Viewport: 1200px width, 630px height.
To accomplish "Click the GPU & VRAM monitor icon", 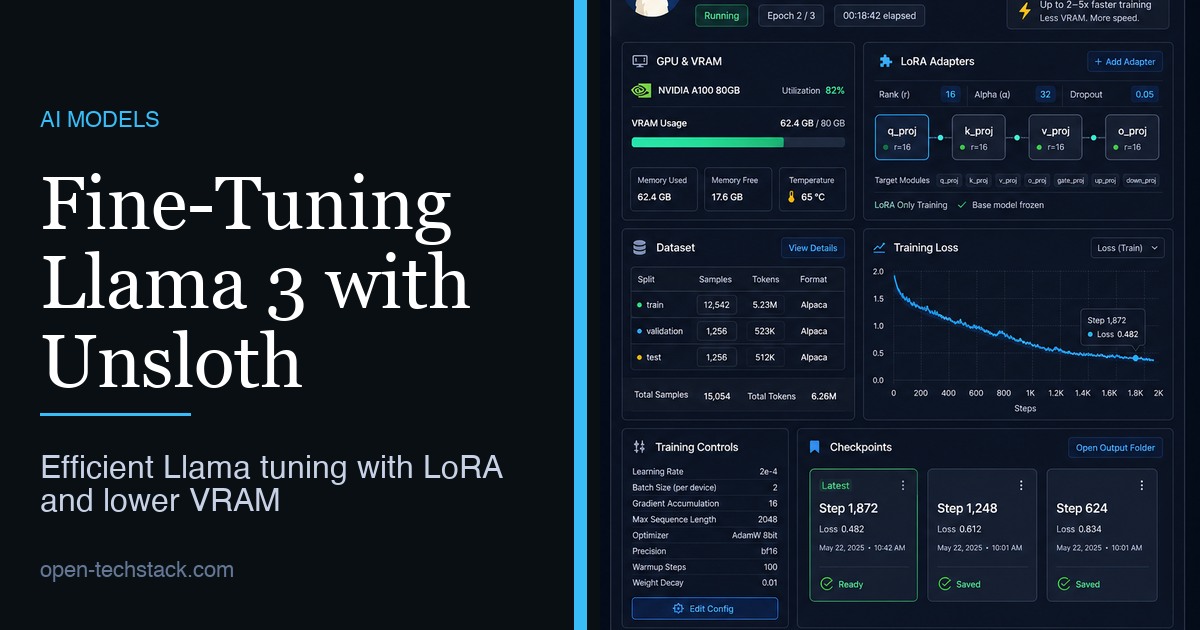I will pyautogui.click(x=640, y=61).
